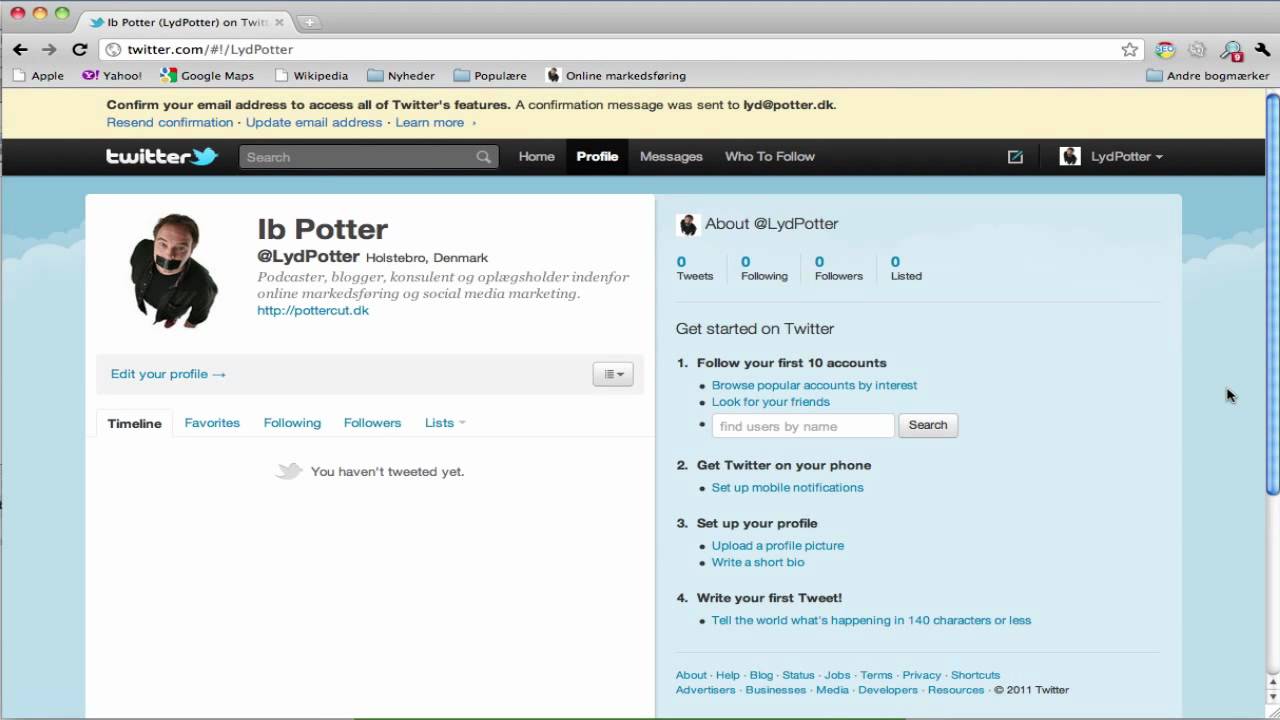Open Yahoo! bookmark
This screenshot has width=1280, height=720.
point(112,75)
